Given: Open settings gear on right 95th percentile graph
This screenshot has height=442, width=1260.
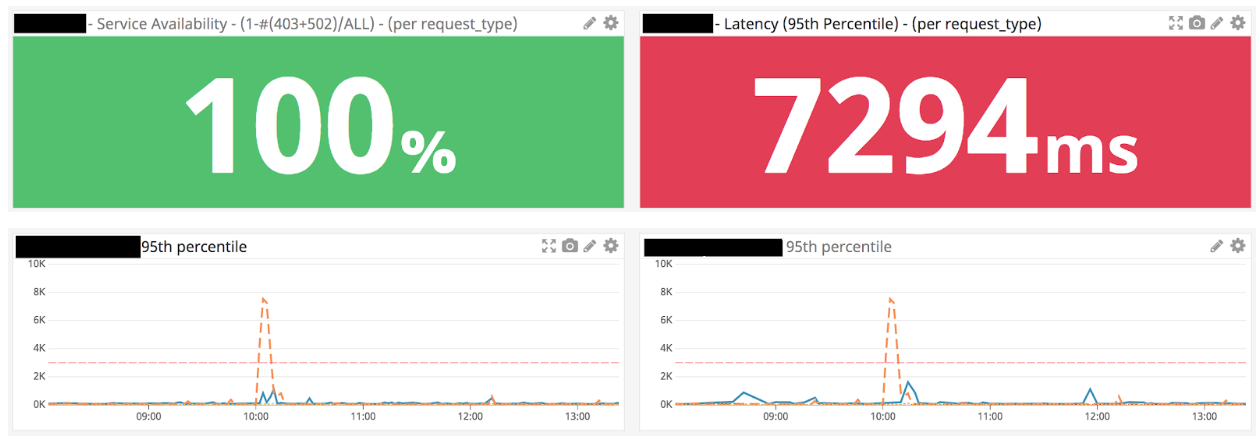Looking at the screenshot, I should tap(1237, 246).
